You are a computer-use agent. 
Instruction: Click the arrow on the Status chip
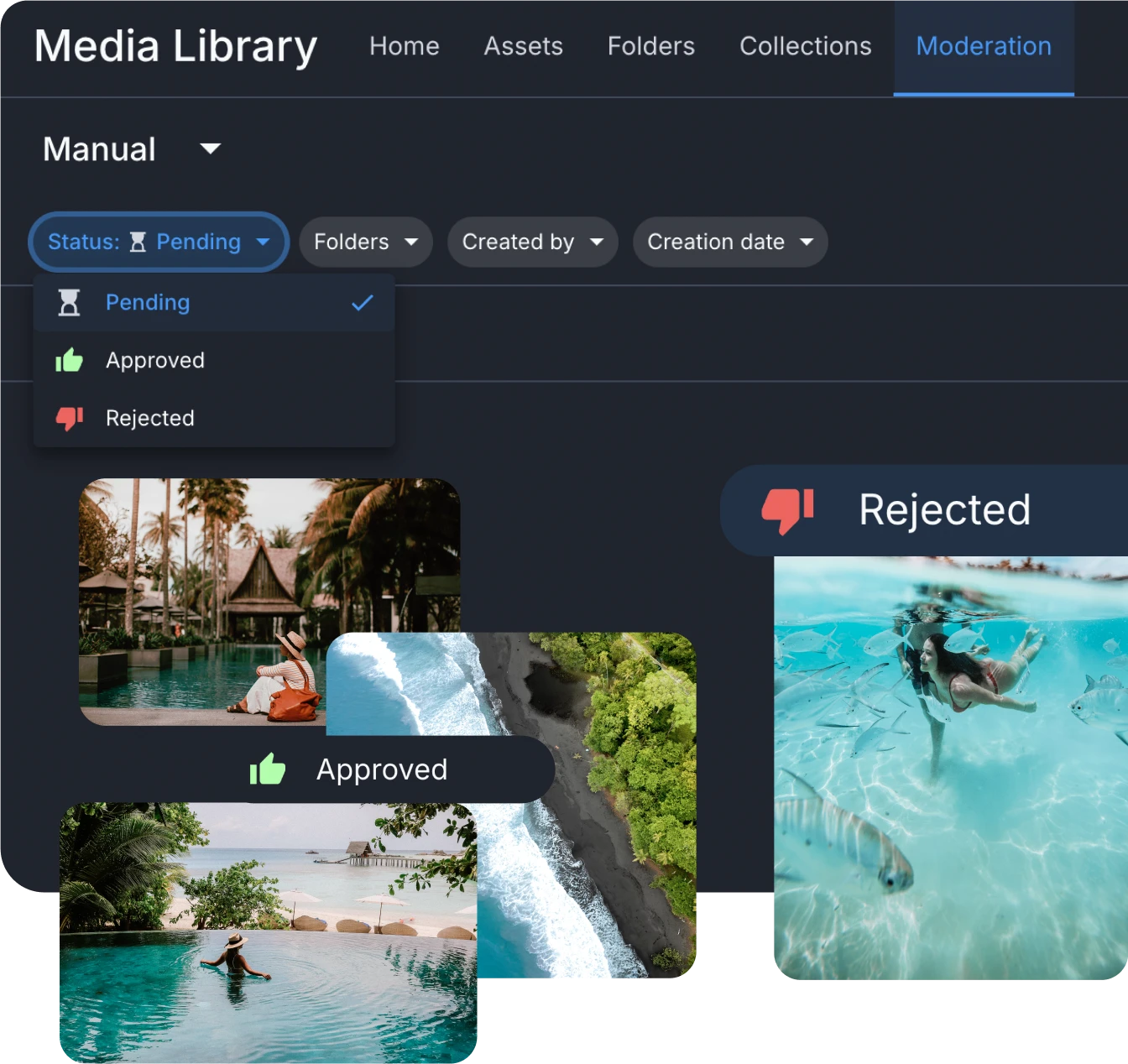coord(263,242)
